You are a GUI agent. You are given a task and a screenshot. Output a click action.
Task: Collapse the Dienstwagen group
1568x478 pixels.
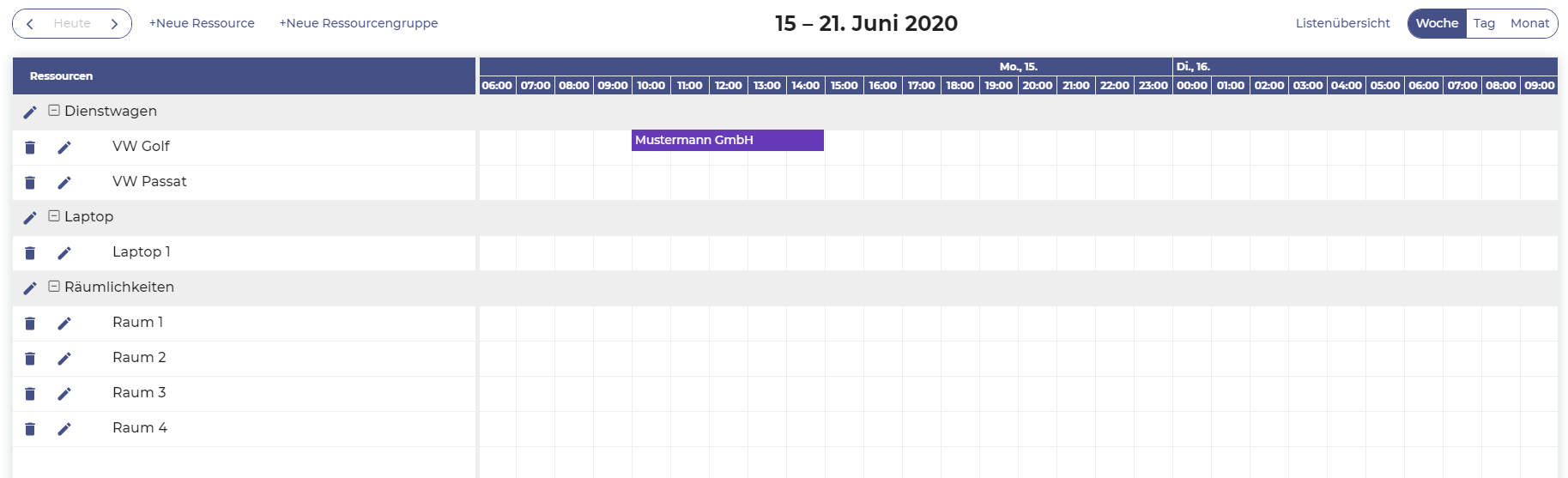click(x=54, y=111)
